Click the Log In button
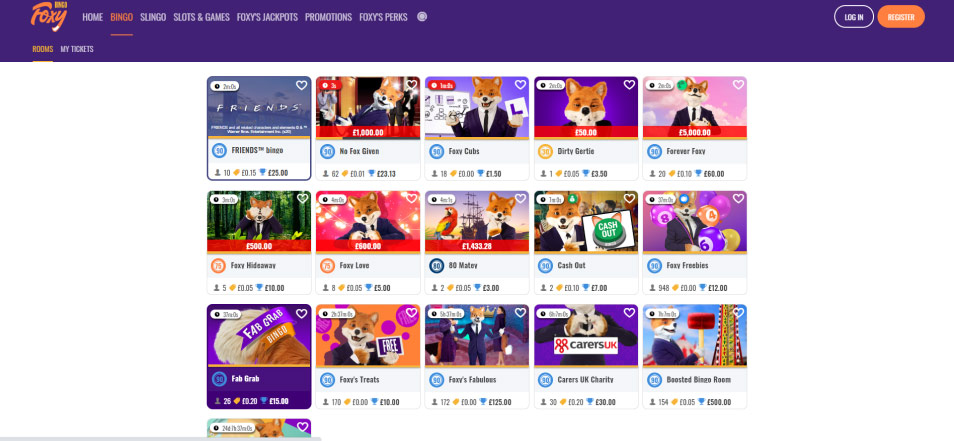 point(854,17)
